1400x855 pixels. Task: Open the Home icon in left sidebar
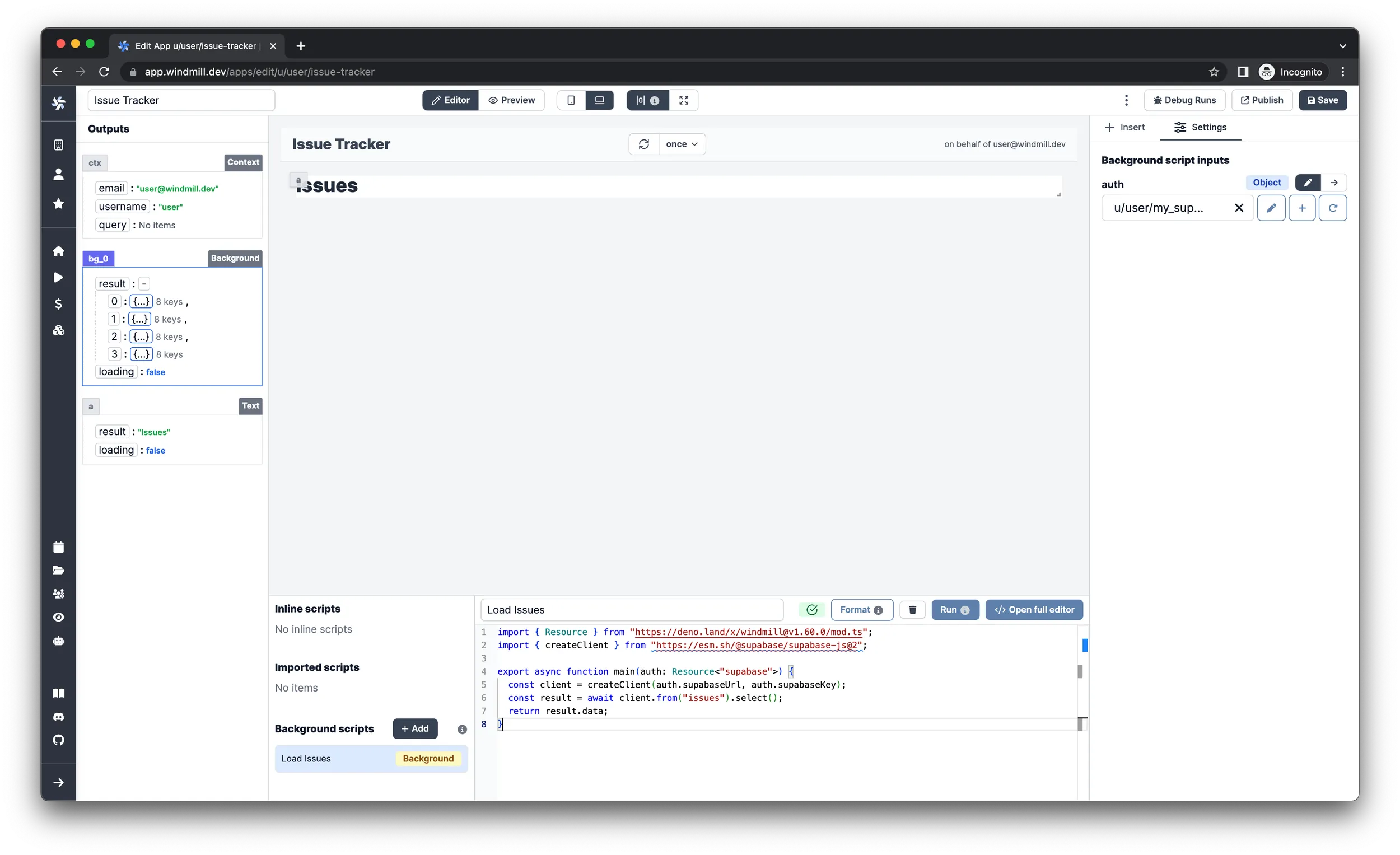[x=59, y=251]
